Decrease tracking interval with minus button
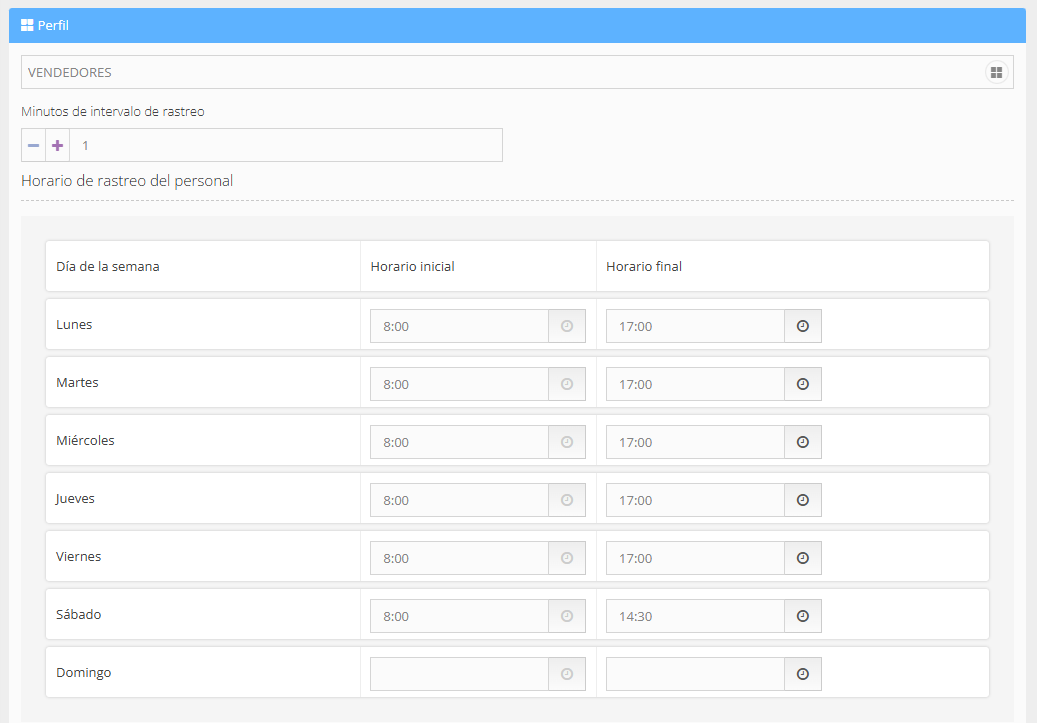Image resolution: width=1037 pixels, height=723 pixels. coord(33,145)
